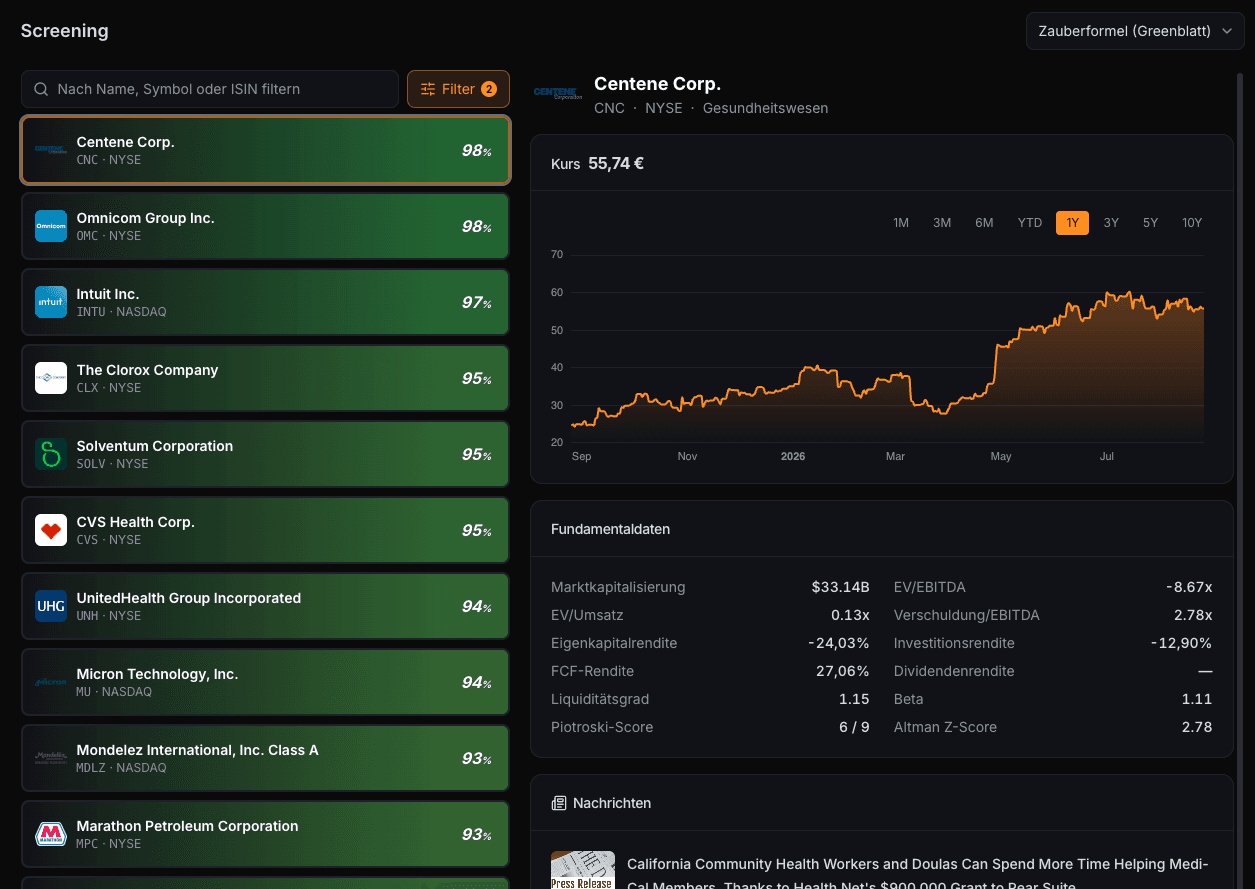
Task: Click the Mondelez logo icon
Action: (51, 758)
